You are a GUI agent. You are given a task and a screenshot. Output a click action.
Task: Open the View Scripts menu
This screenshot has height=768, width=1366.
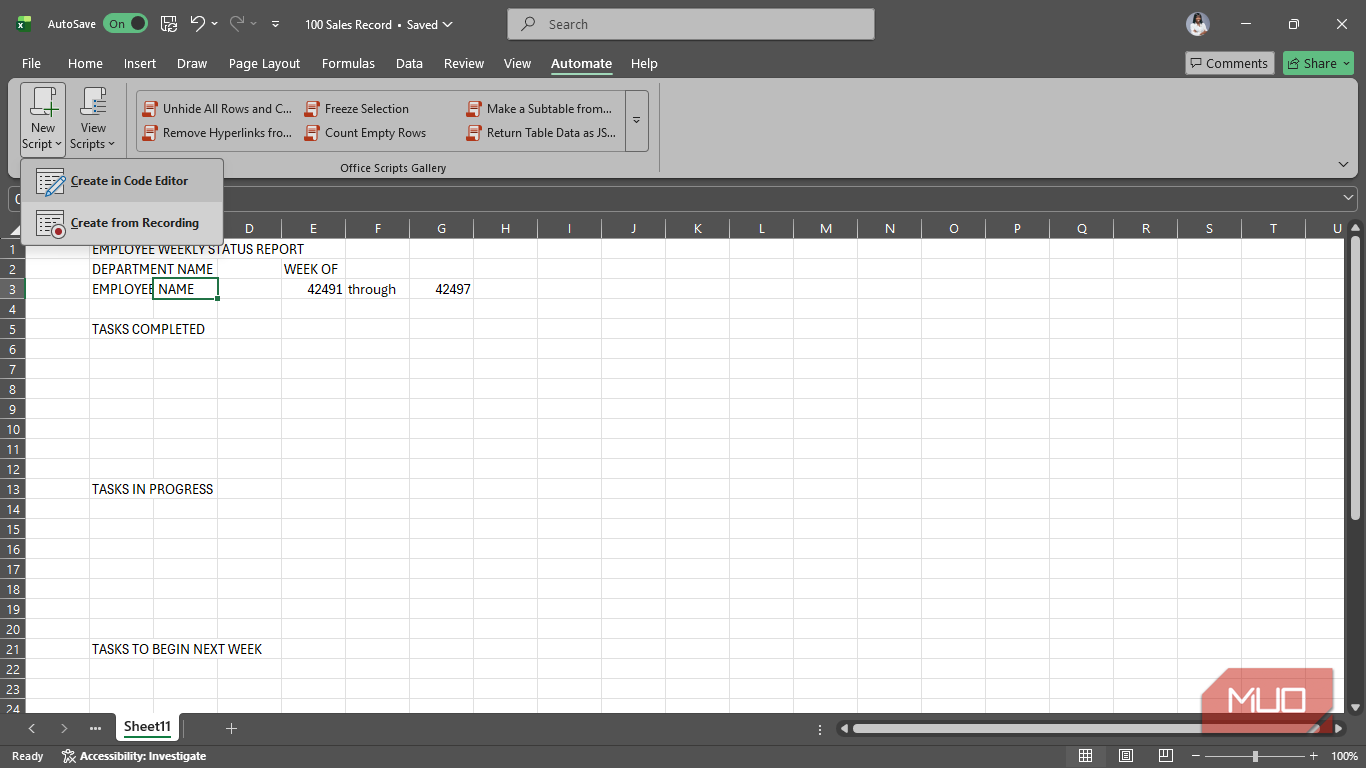(93, 119)
